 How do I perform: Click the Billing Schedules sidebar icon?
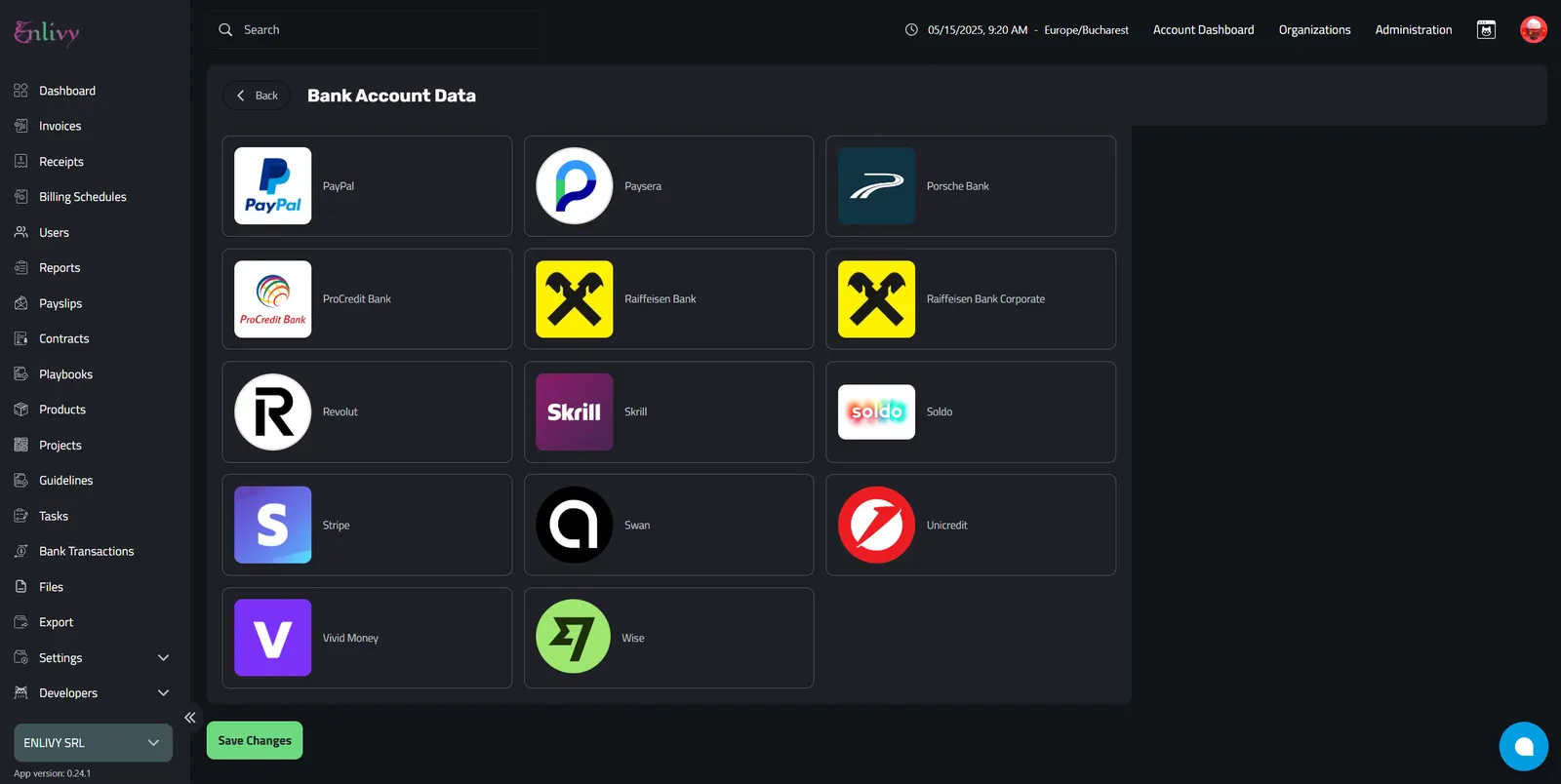pyautogui.click(x=20, y=197)
